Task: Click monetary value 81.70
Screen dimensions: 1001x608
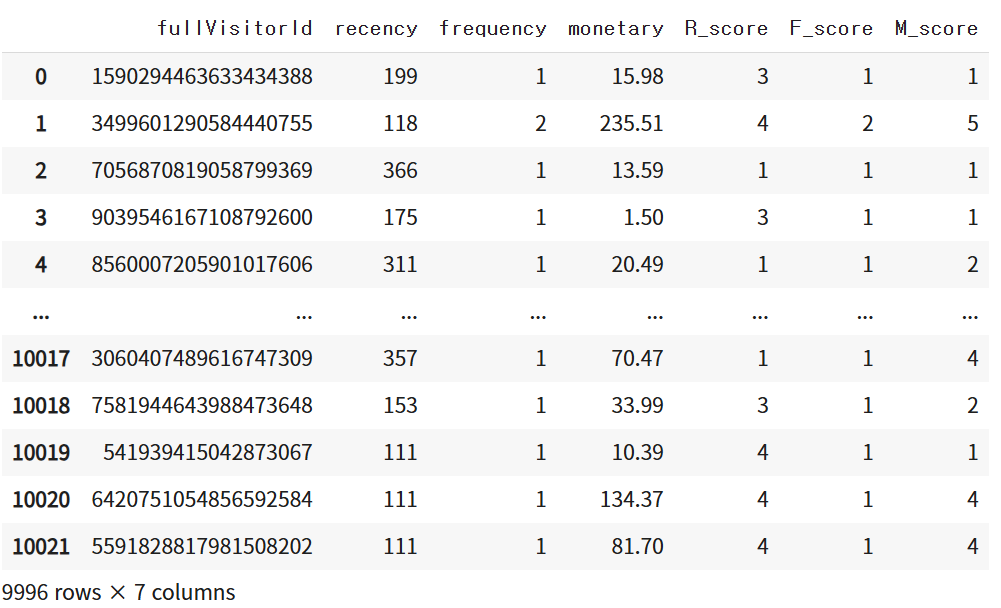Action: tap(638, 547)
